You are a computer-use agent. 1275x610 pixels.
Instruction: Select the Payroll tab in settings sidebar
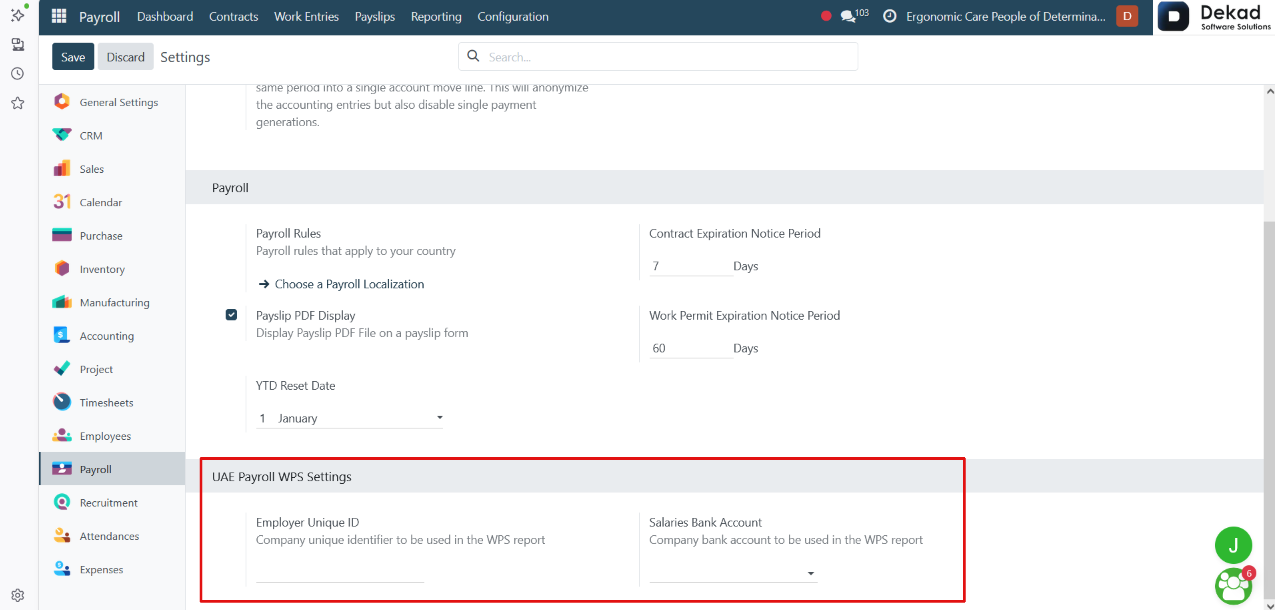(112, 469)
